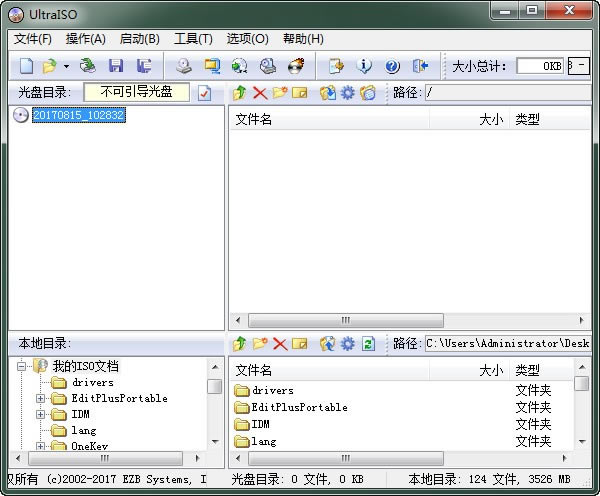Click red X delete icon in image pane

coord(260,93)
